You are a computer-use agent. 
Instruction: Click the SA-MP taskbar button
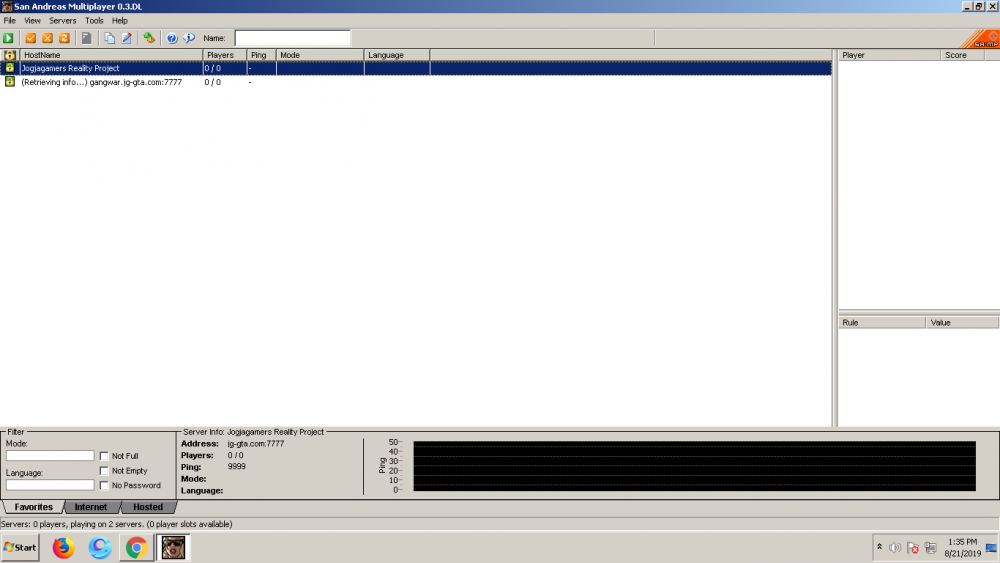point(173,548)
